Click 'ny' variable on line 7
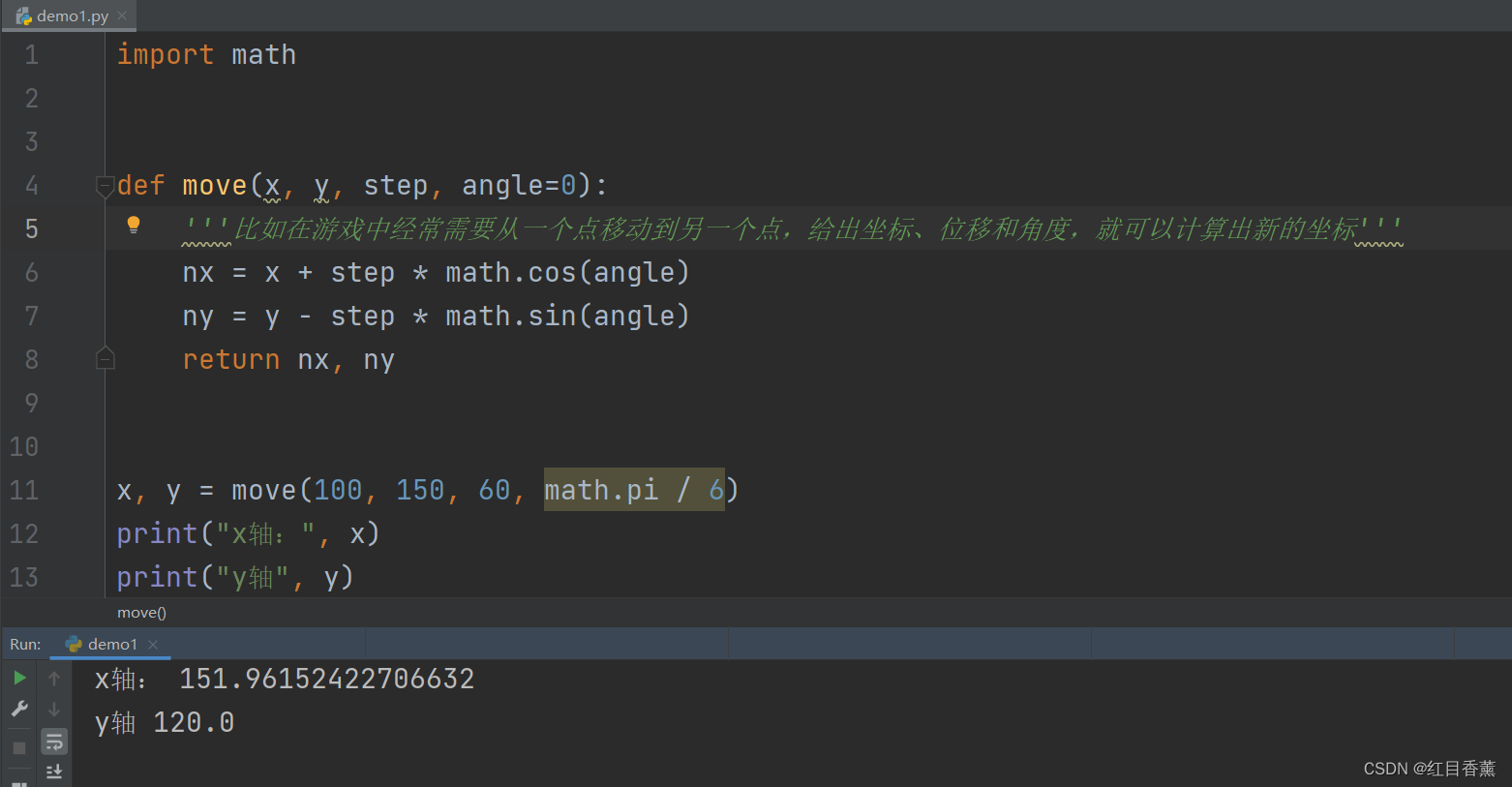Image resolution: width=1512 pixels, height=787 pixels. [198, 317]
